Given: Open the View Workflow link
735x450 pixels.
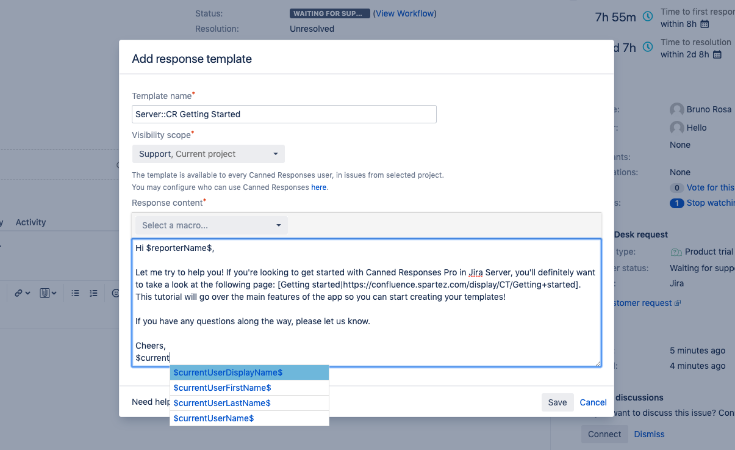Looking at the screenshot, I should [404, 14].
